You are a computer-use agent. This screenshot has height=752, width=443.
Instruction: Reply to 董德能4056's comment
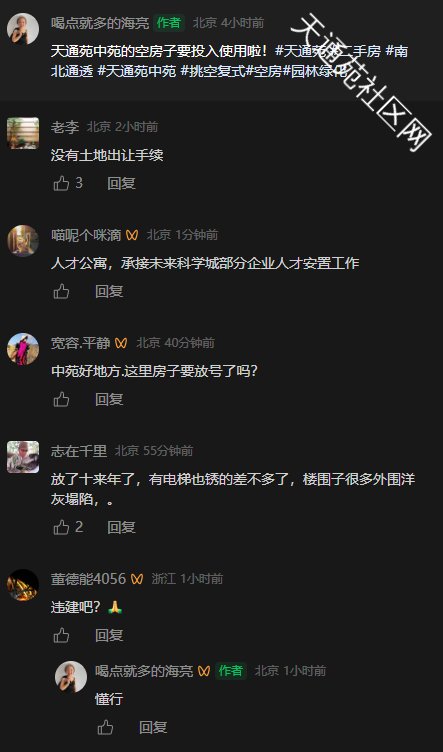coord(109,635)
